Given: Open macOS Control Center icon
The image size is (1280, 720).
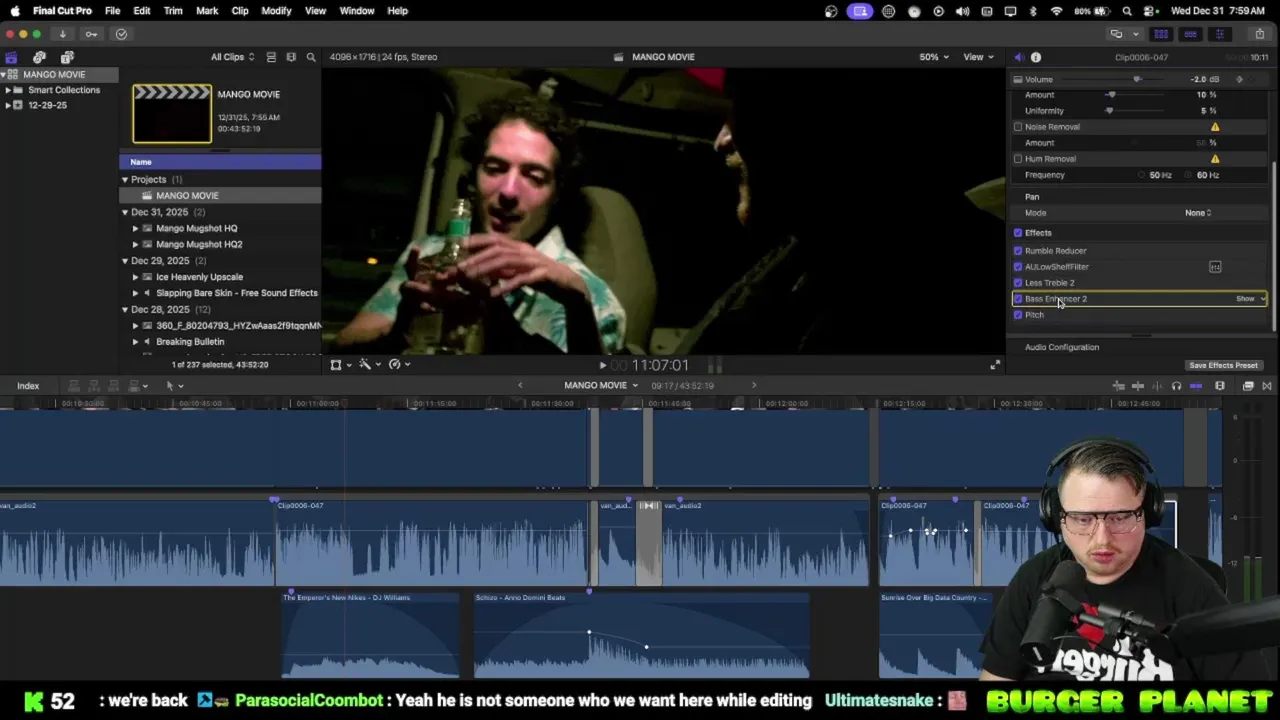Looking at the screenshot, I should (1150, 11).
